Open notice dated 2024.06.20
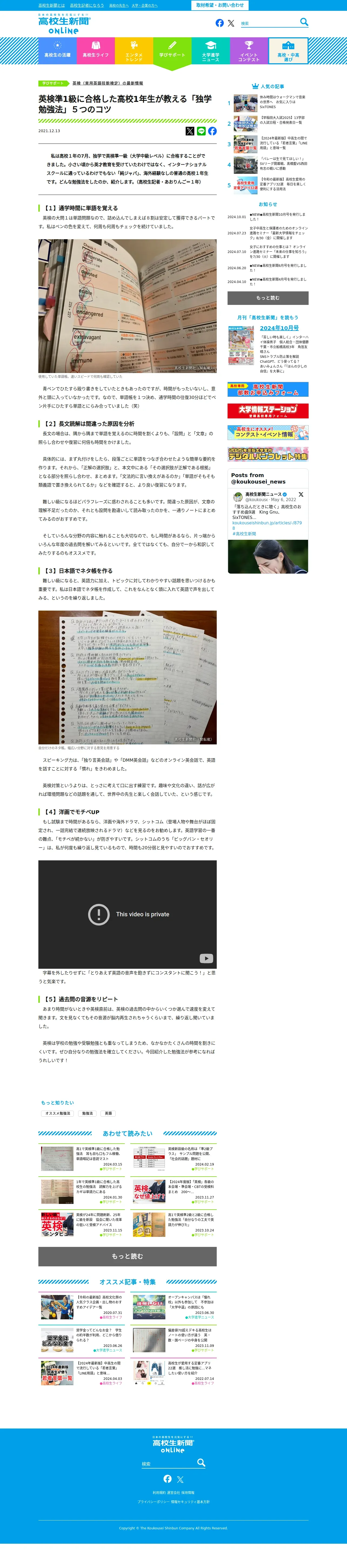347x1568 pixels. pos(268,268)
